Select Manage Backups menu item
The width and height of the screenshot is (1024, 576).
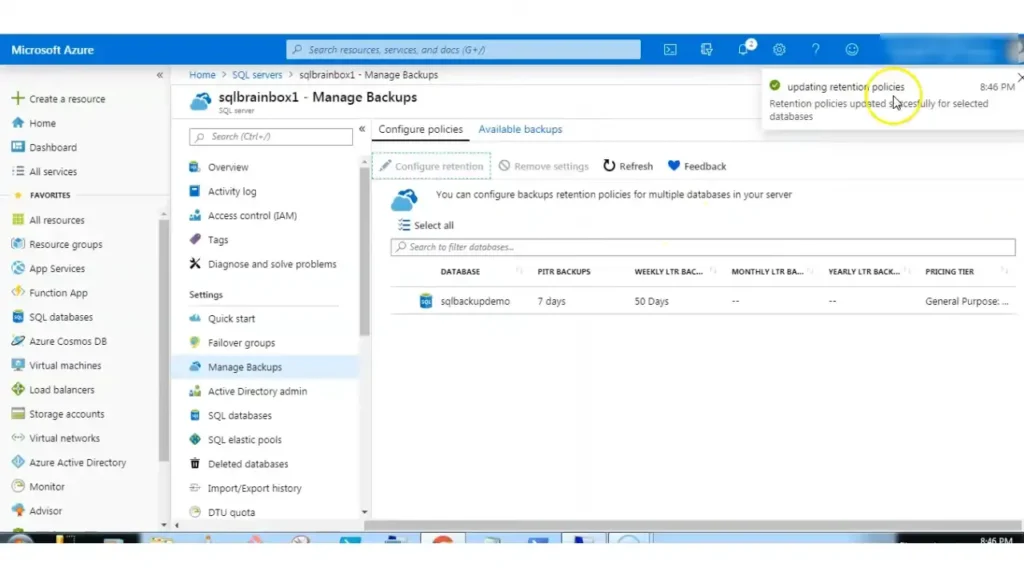click(x=264, y=367)
